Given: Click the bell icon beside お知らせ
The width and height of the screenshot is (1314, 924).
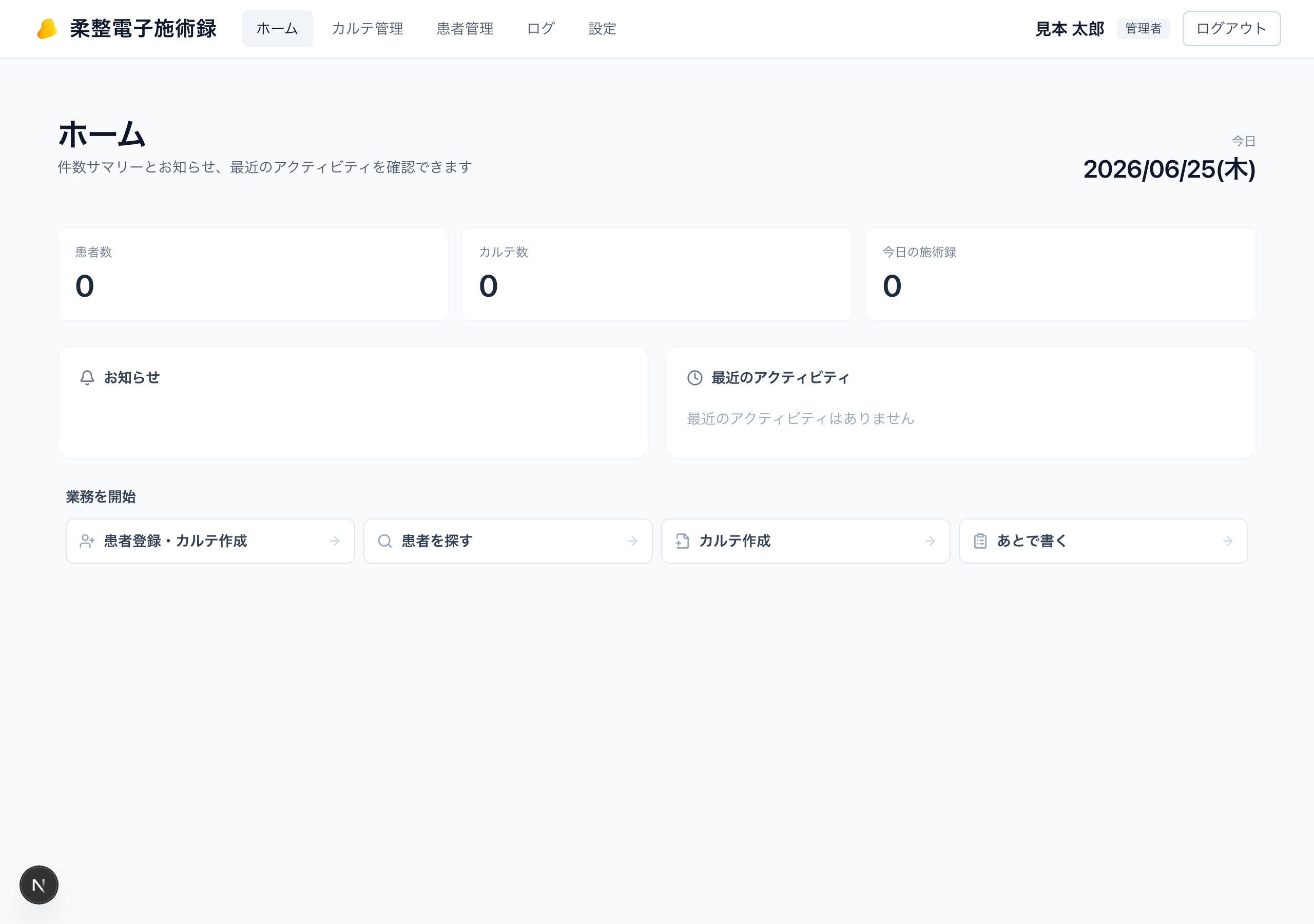Looking at the screenshot, I should [87, 378].
